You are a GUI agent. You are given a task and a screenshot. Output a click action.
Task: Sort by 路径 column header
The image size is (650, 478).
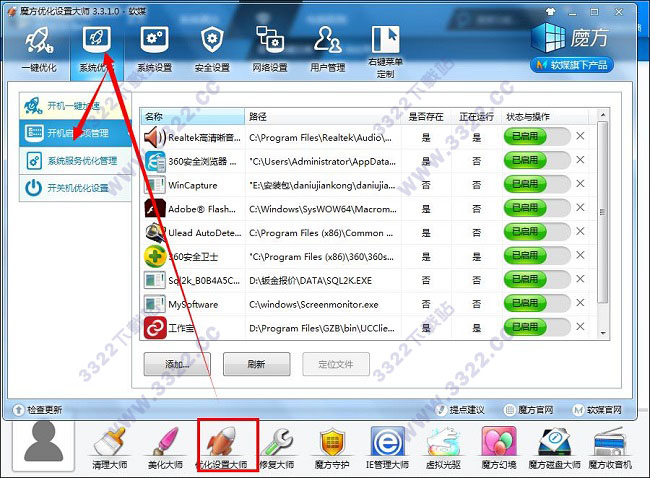click(323, 117)
